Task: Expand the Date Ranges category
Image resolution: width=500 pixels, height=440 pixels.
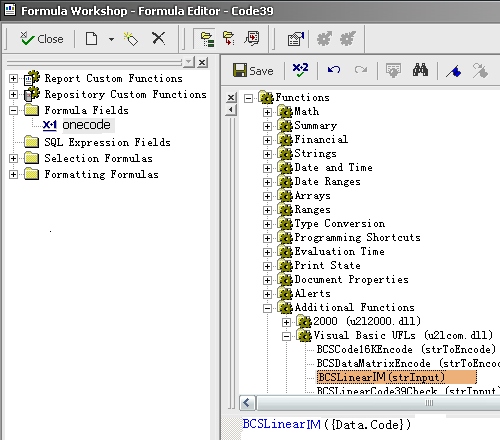Action: point(267,182)
